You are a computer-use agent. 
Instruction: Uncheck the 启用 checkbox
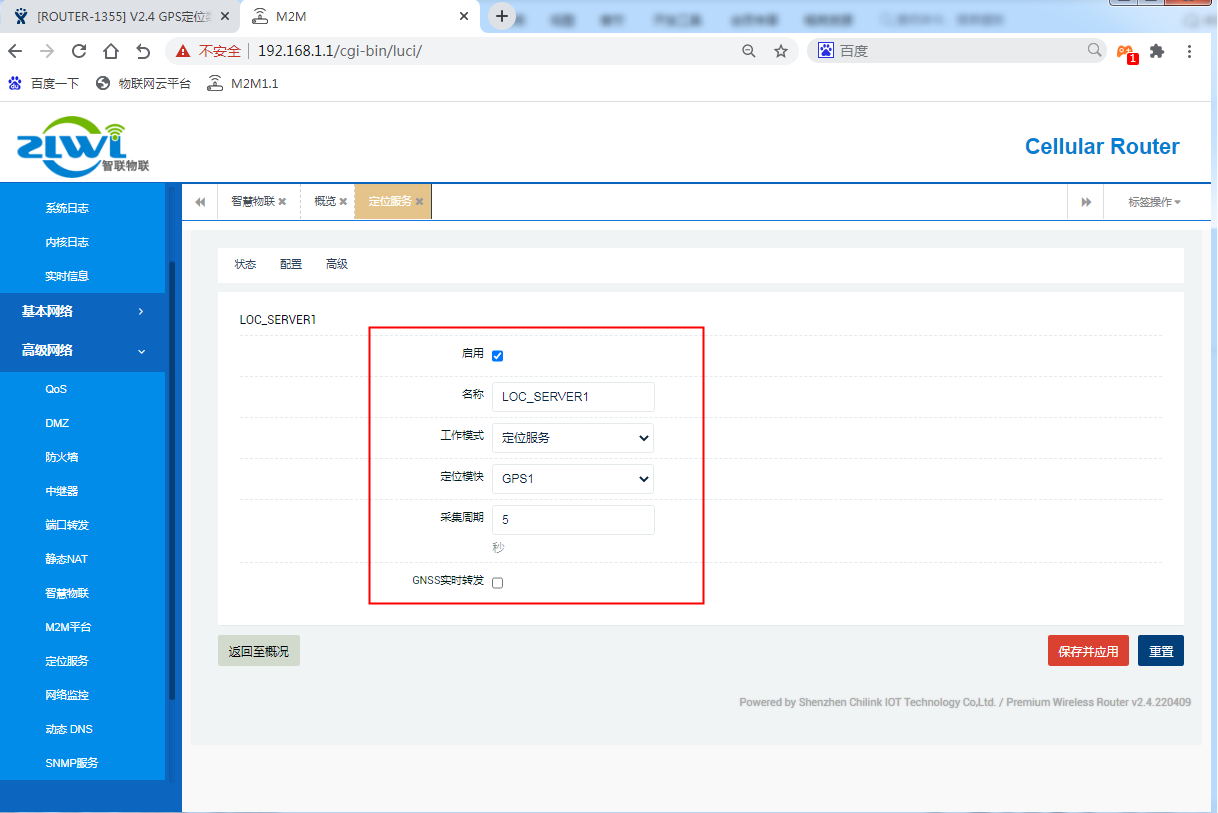497,355
